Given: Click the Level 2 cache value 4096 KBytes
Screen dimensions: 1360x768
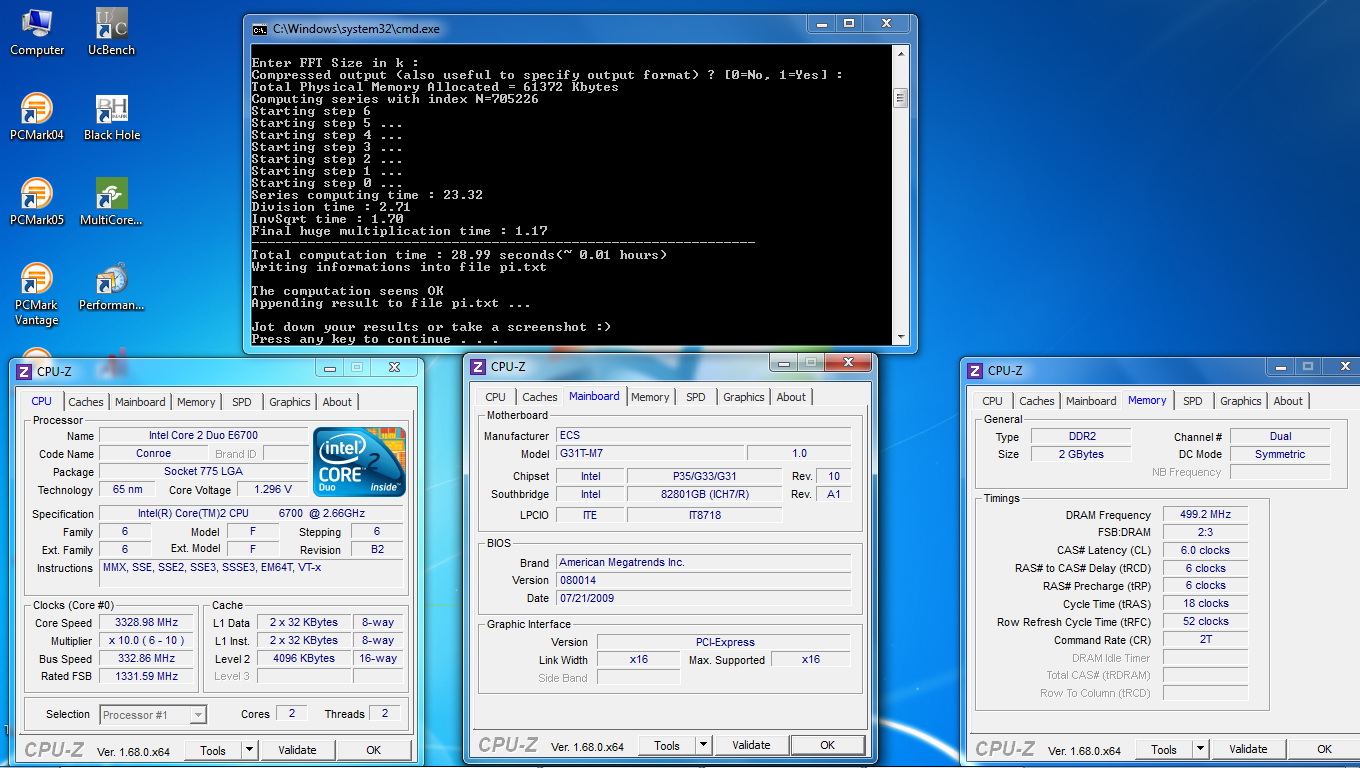Looking at the screenshot, I should tap(304, 658).
